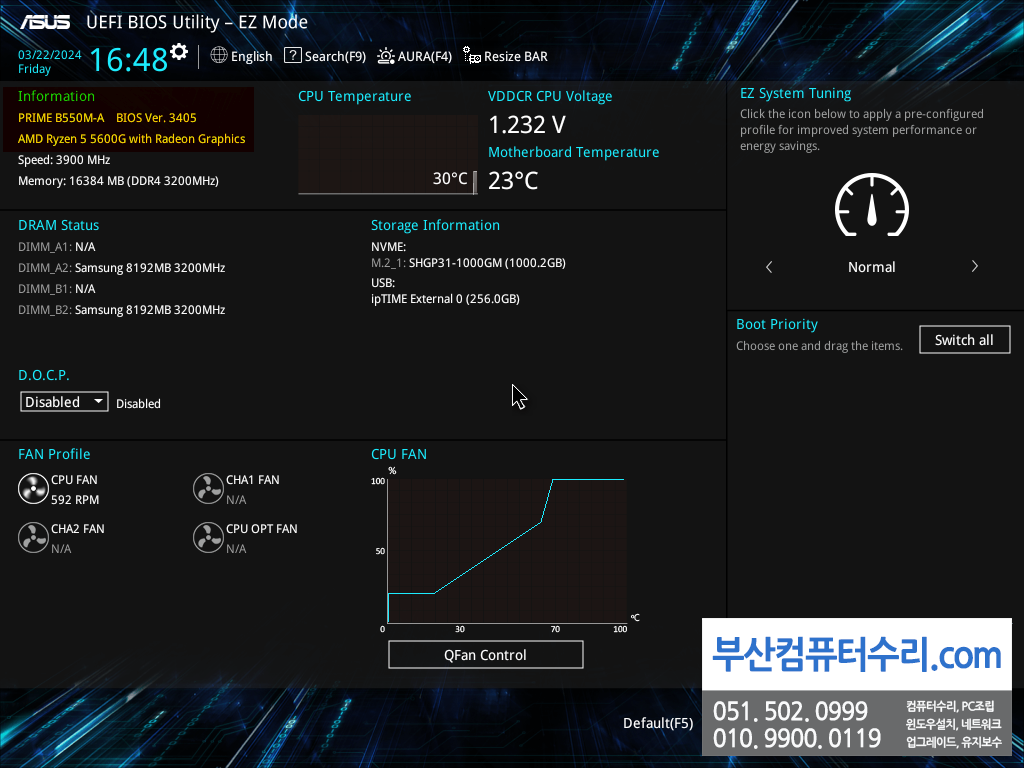Click DIMM_A2 Samsung 8192MB entry

pyautogui.click(x=121, y=268)
